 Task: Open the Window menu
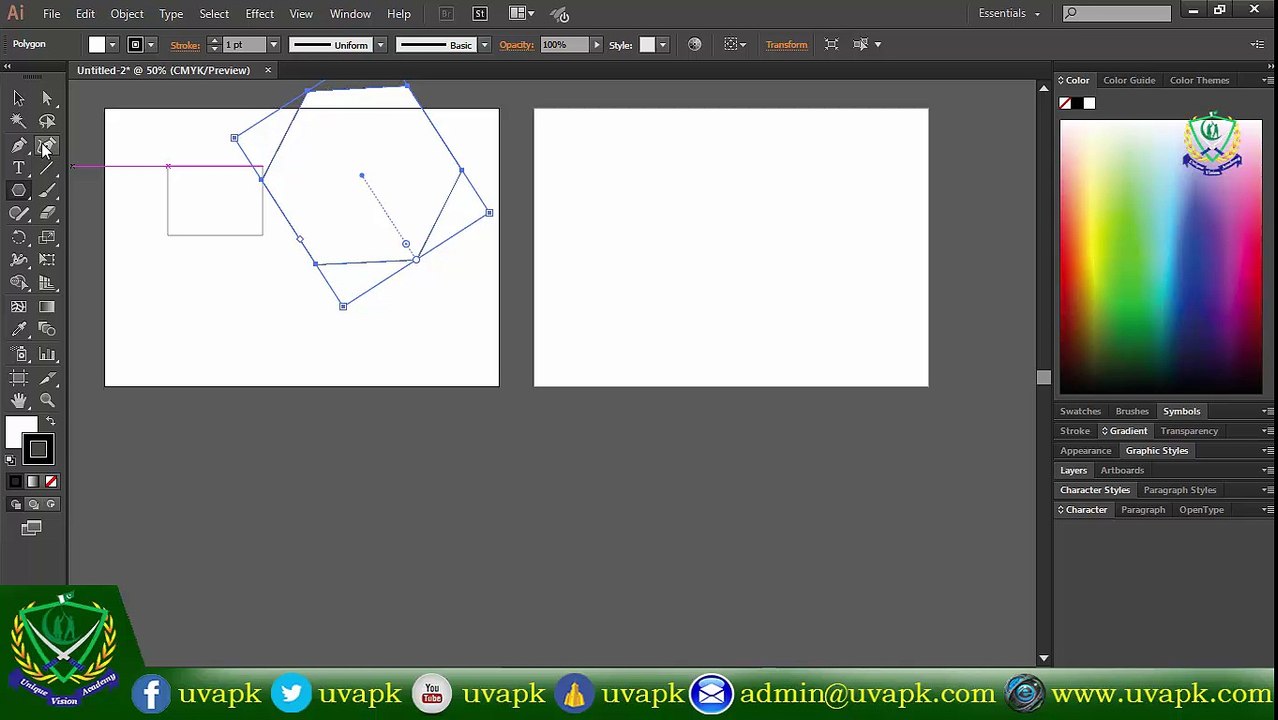350,14
